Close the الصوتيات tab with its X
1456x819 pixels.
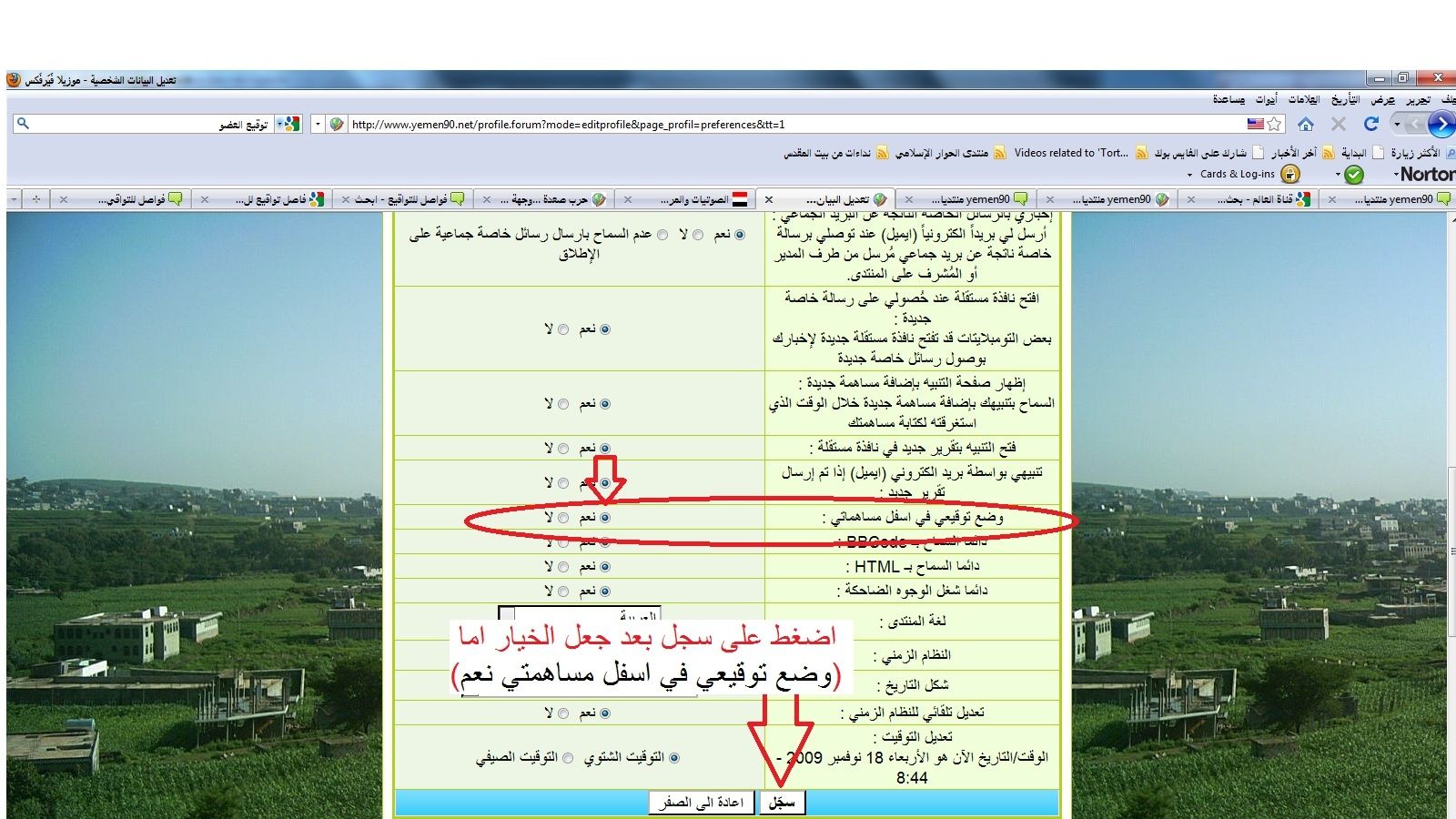click(x=628, y=199)
